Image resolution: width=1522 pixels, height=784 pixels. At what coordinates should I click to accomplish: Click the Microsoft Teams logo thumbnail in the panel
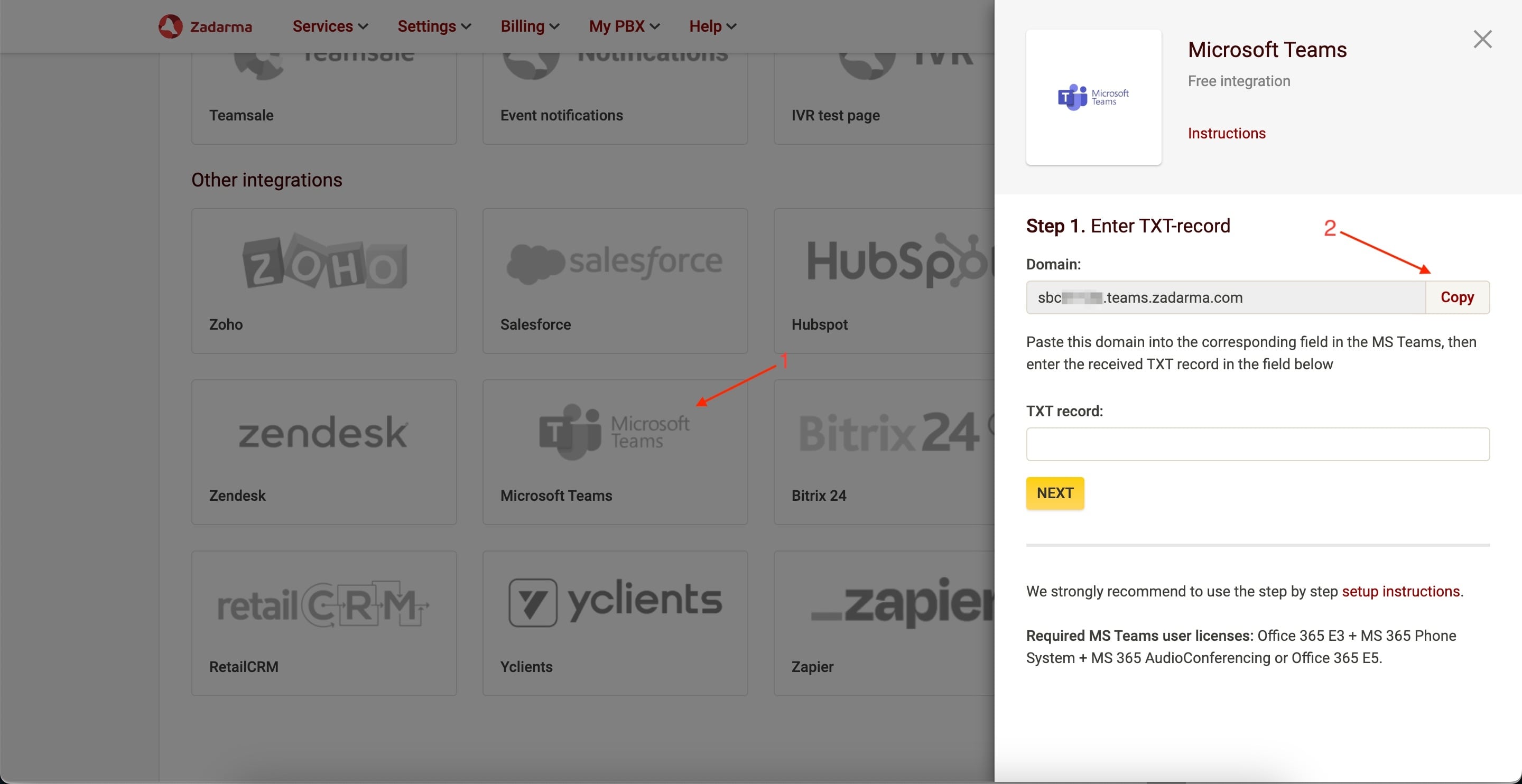1093,97
